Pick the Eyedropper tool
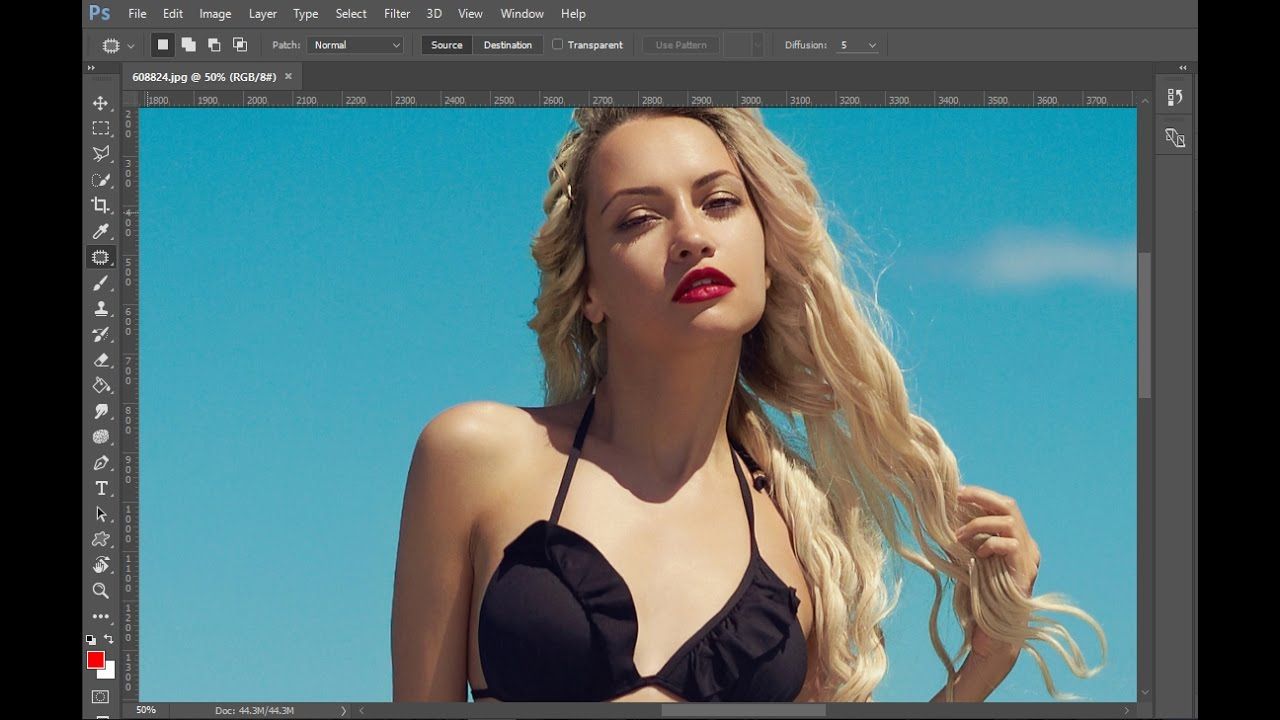 click(x=101, y=232)
